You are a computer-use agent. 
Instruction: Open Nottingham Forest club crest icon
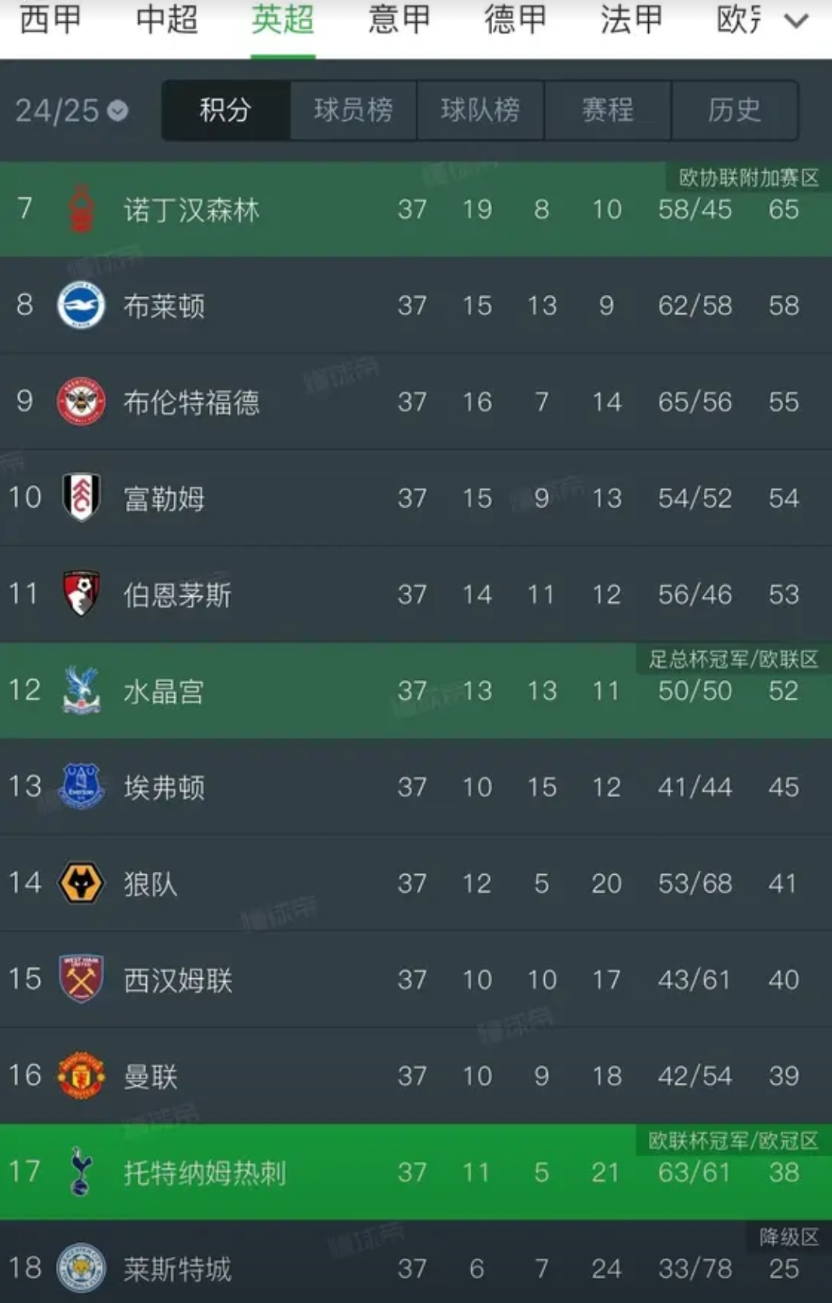(x=81, y=209)
